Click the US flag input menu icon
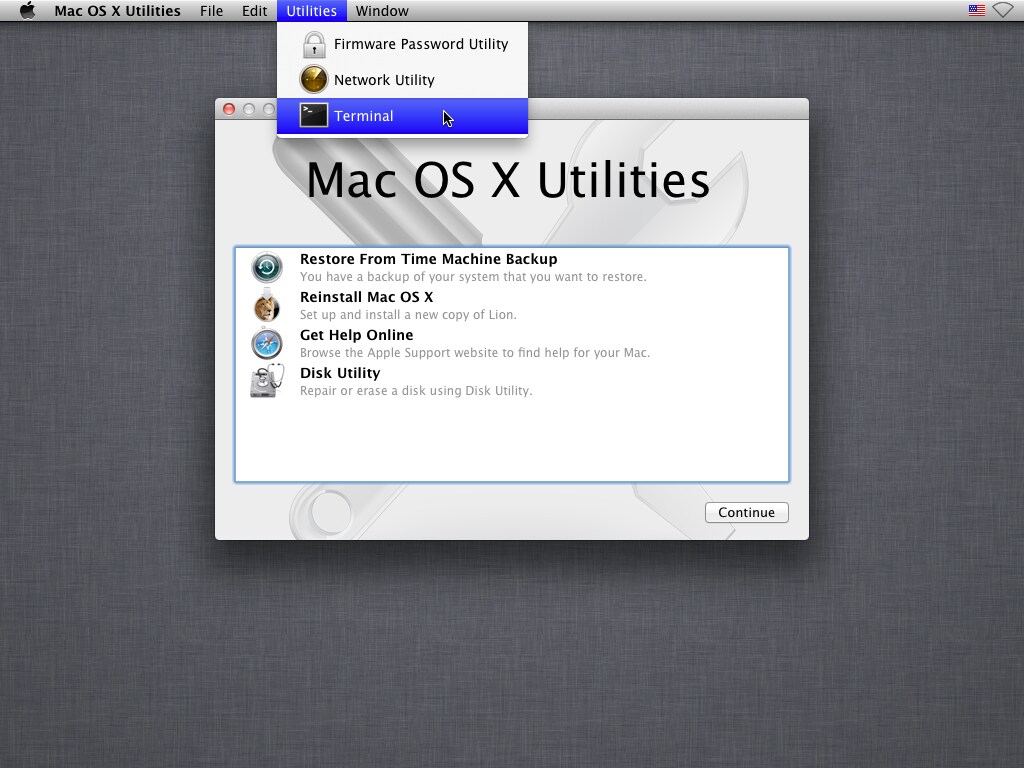This screenshot has width=1024, height=768. pyautogui.click(x=975, y=10)
